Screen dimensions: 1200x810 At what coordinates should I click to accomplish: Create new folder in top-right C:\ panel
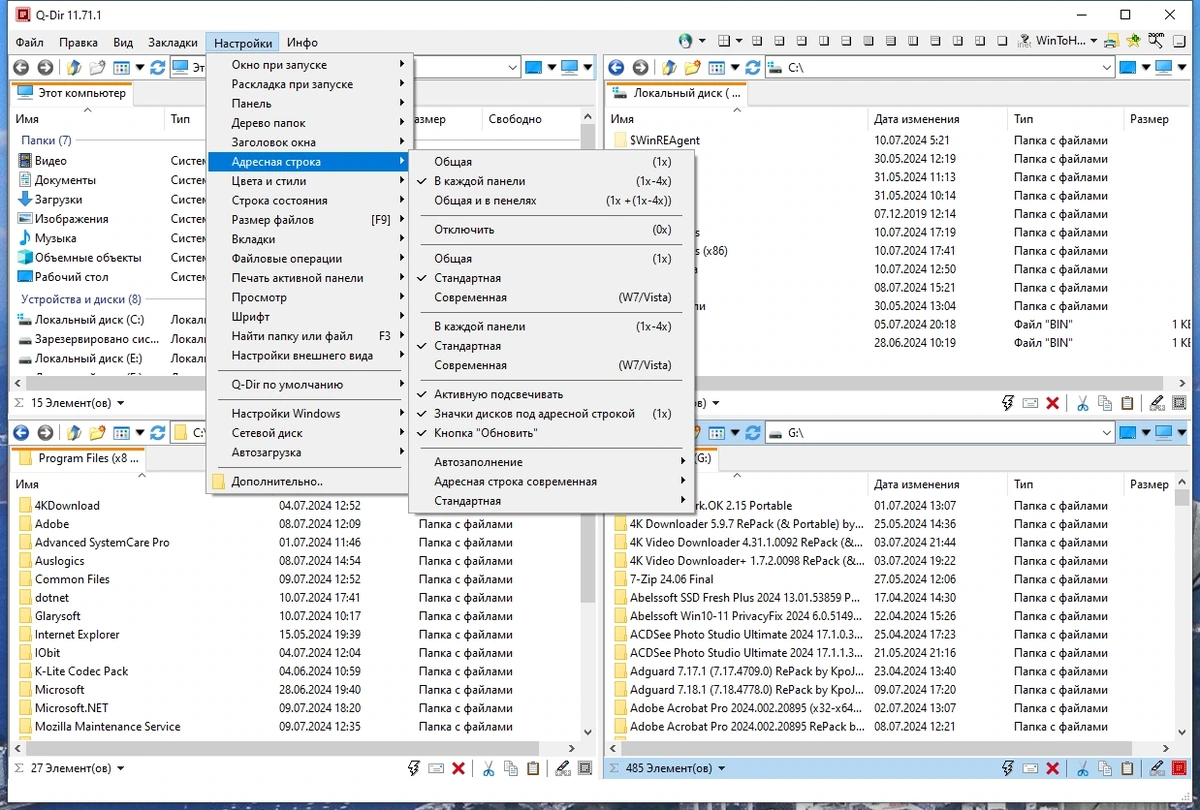click(x=691, y=68)
